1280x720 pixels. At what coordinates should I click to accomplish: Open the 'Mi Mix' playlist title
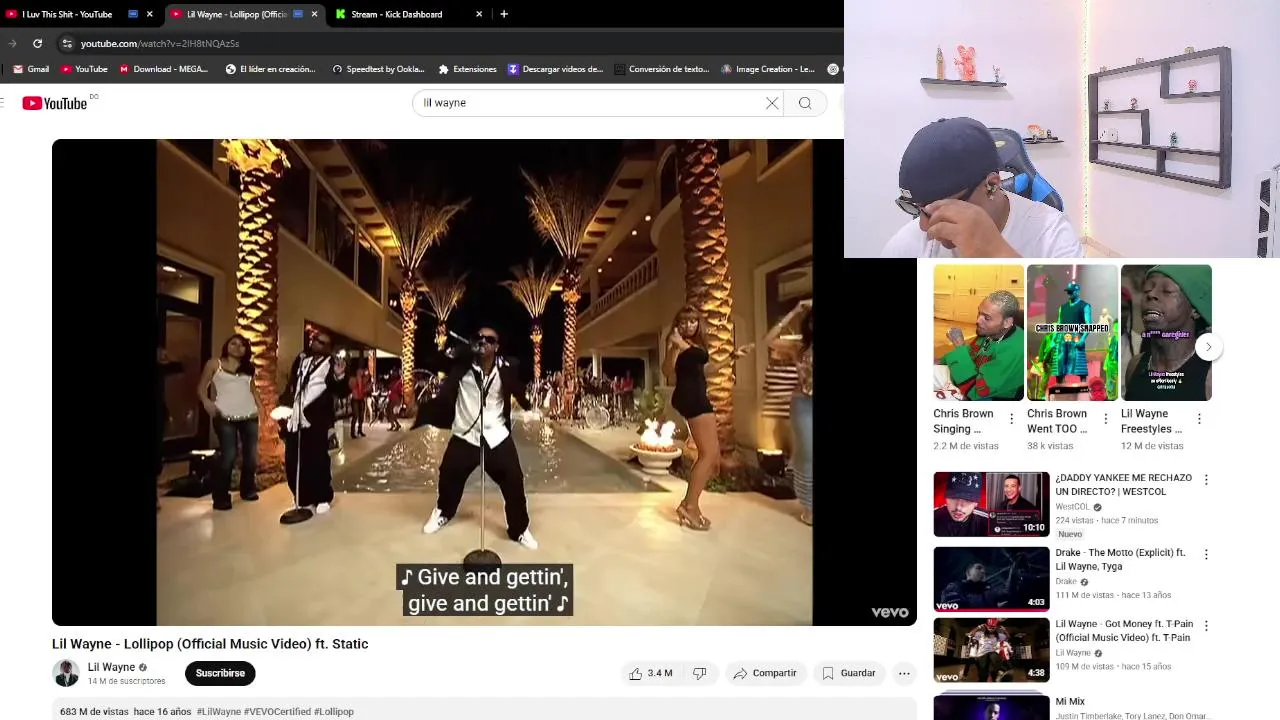pos(1070,701)
